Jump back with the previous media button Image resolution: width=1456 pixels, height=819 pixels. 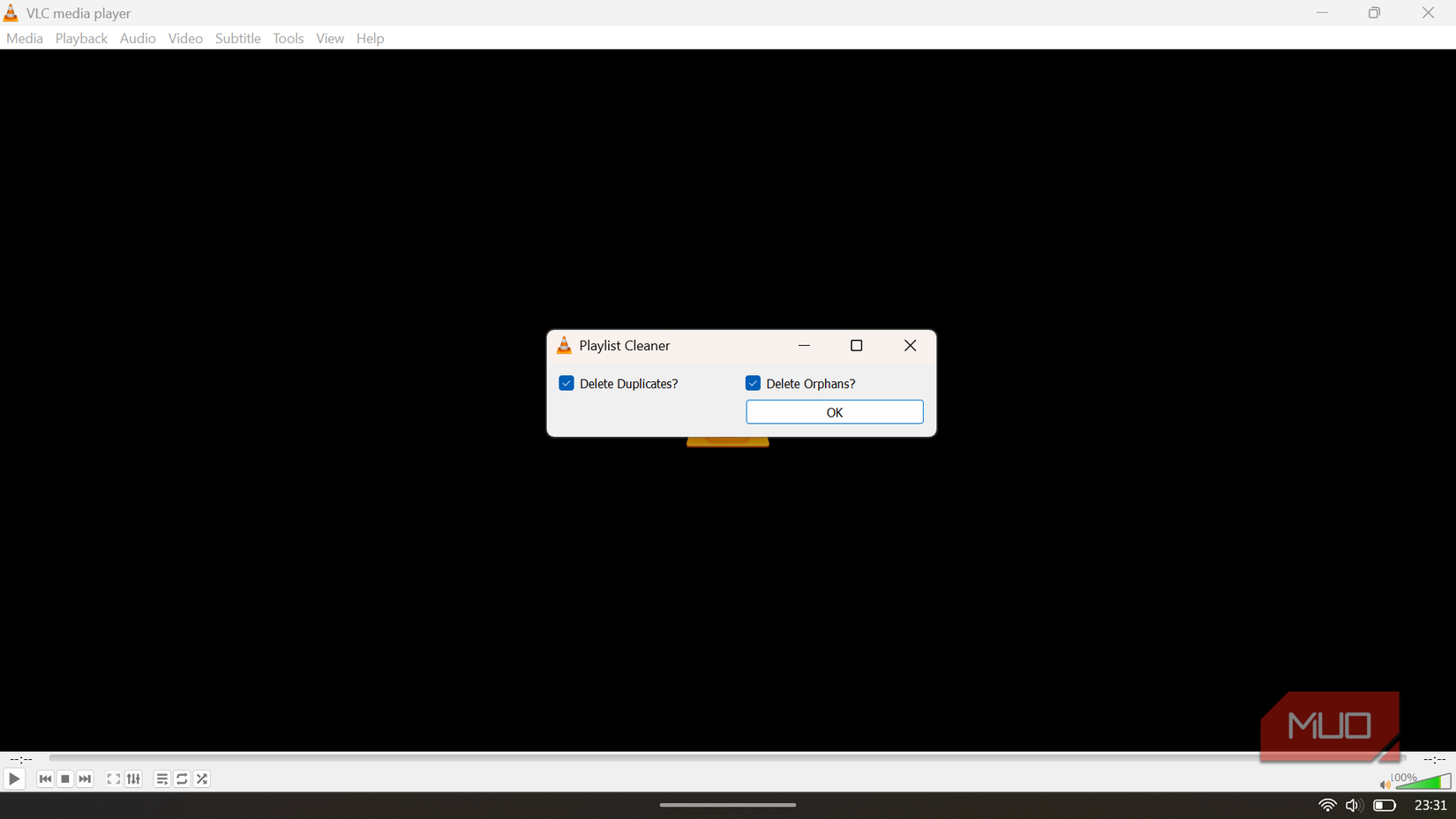point(45,779)
